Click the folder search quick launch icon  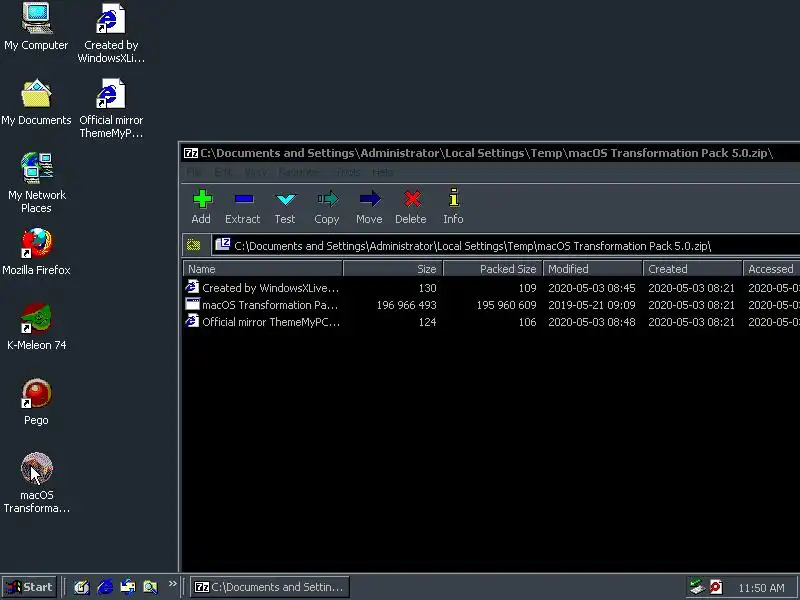(x=151, y=587)
